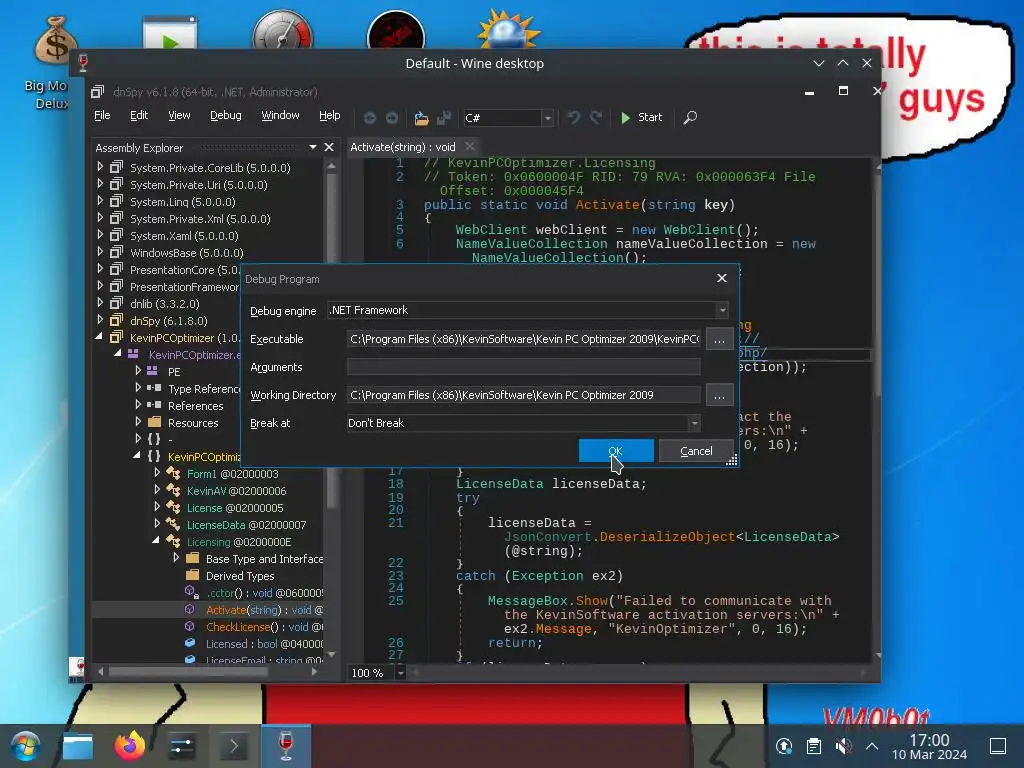Viewport: 1024px width, 768px height.
Task: Select License @02000005 class
Action: (x=235, y=507)
